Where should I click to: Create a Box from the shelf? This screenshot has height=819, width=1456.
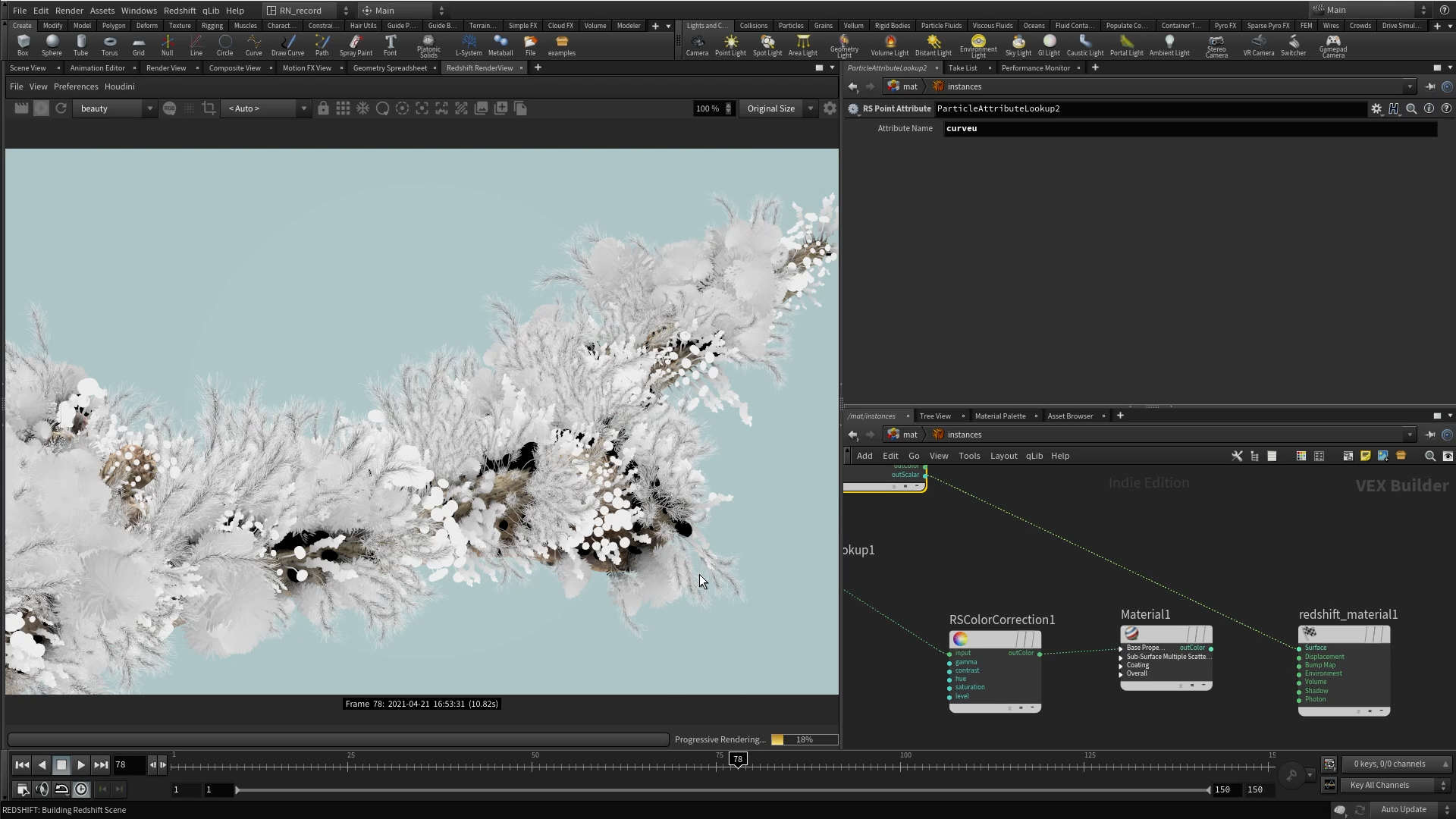(23, 45)
